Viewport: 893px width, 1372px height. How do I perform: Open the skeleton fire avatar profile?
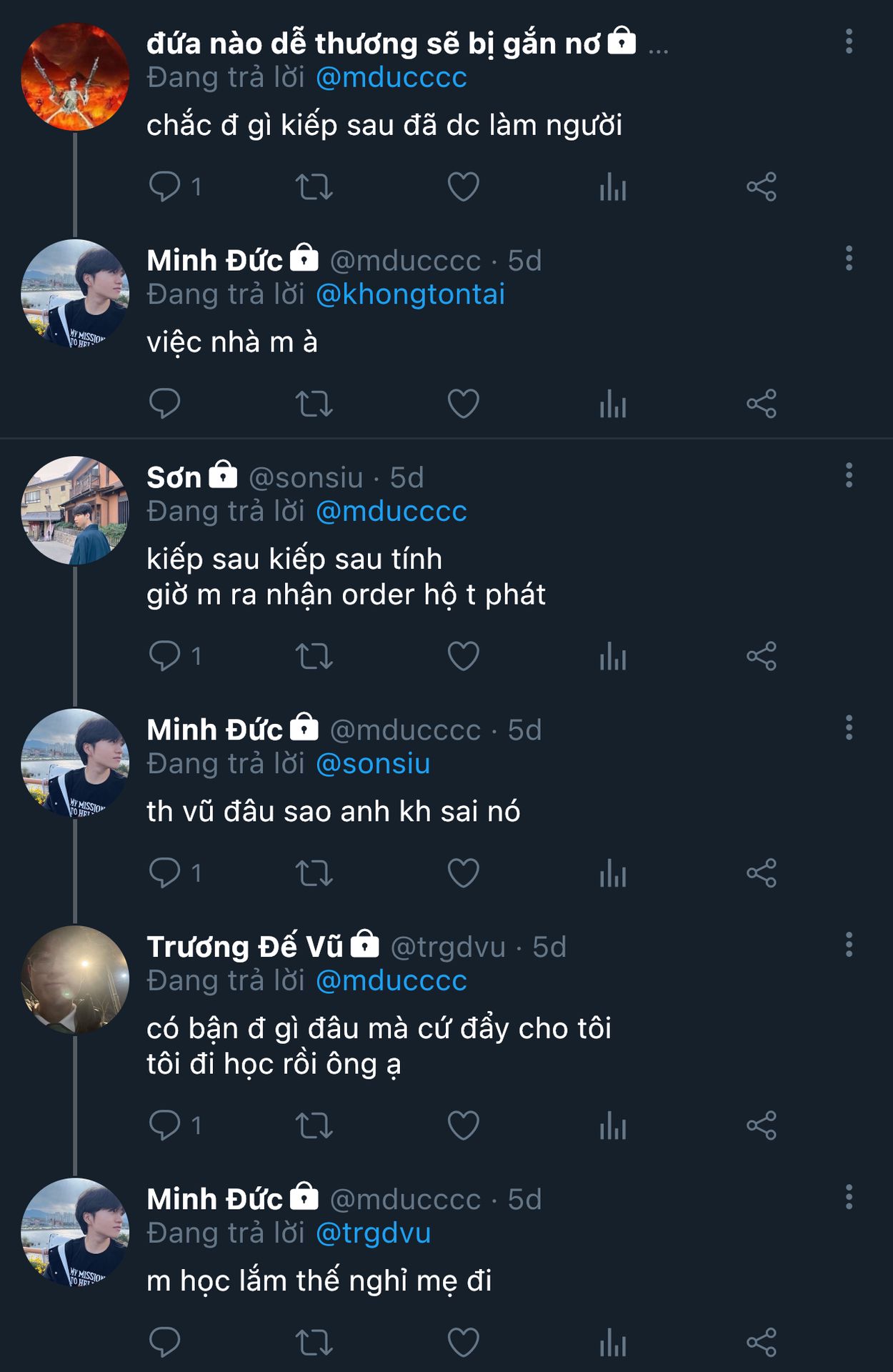pyautogui.click(x=75, y=76)
